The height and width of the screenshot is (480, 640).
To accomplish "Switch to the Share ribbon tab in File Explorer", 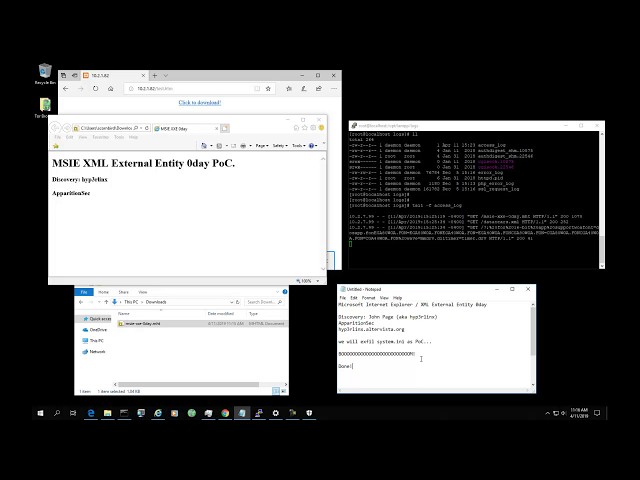I will tap(123, 292).
